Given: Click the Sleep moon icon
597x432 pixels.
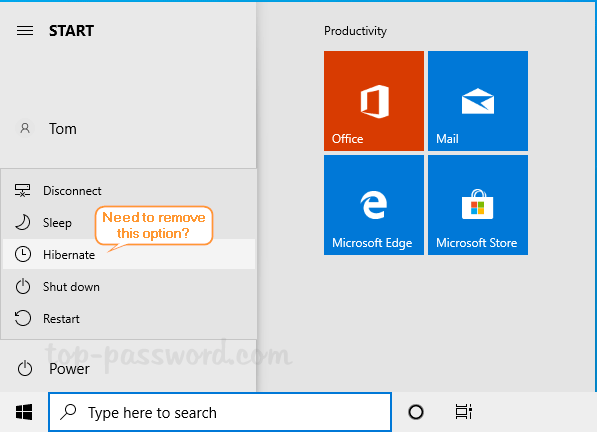Looking at the screenshot, I should pyautogui.click(x=22, y=222).
